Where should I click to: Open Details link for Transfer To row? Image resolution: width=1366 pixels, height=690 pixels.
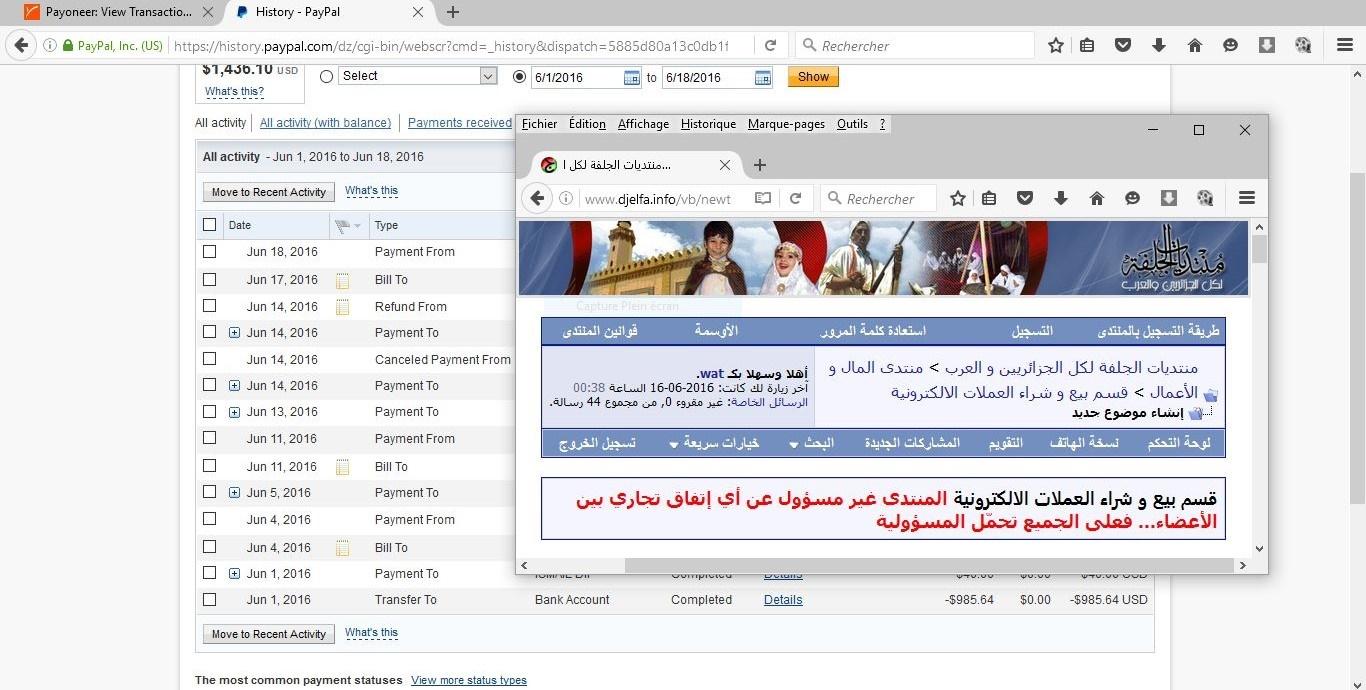(783, 600)
